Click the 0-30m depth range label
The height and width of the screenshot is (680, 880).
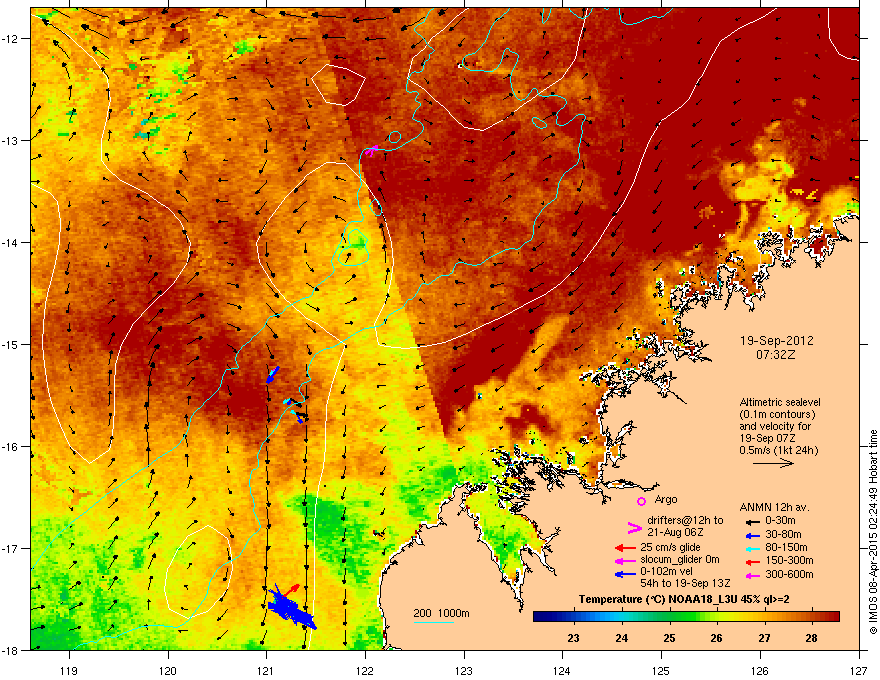pos(780,521)
